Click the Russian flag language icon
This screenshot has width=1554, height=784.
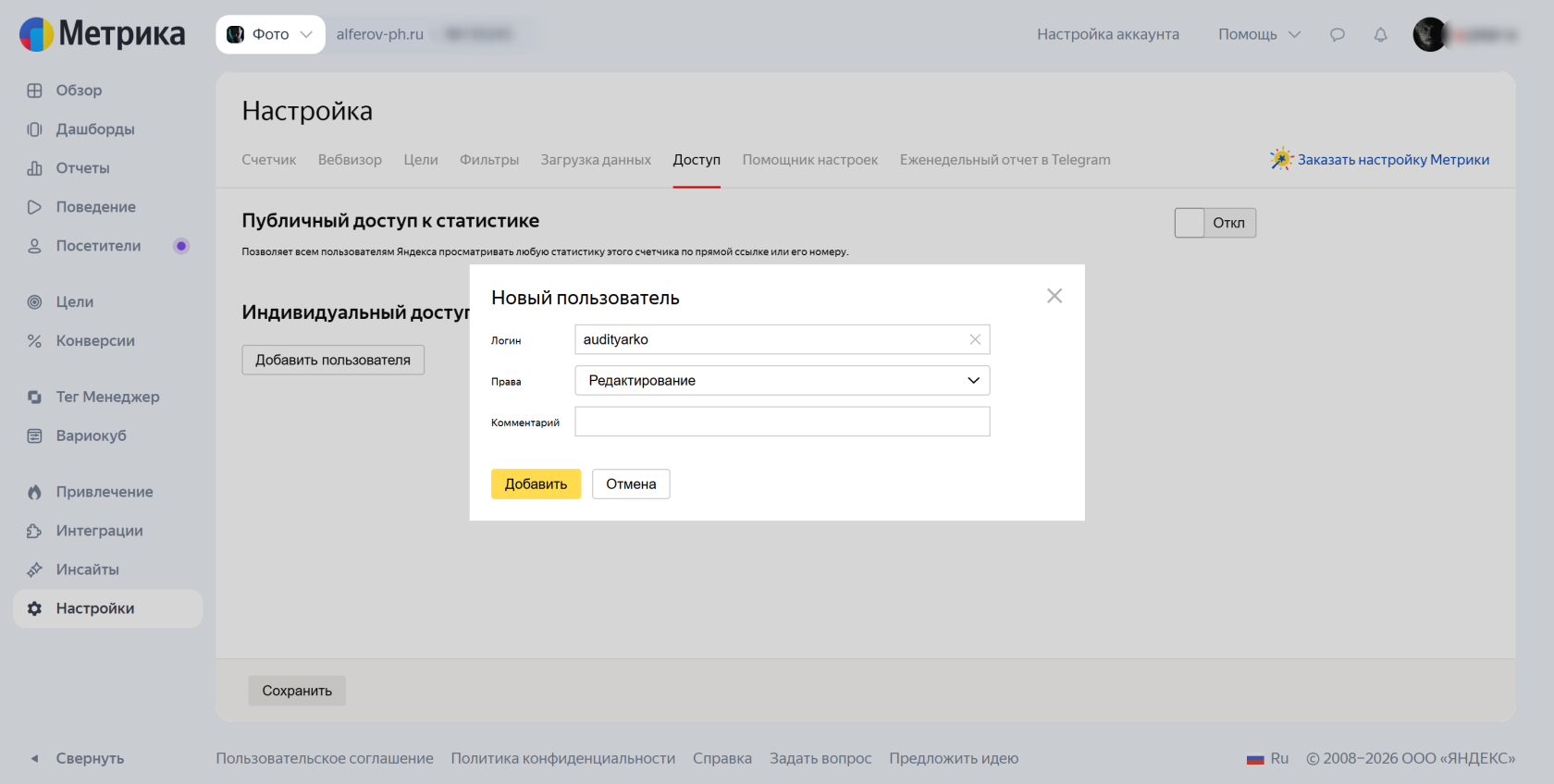1255,759
